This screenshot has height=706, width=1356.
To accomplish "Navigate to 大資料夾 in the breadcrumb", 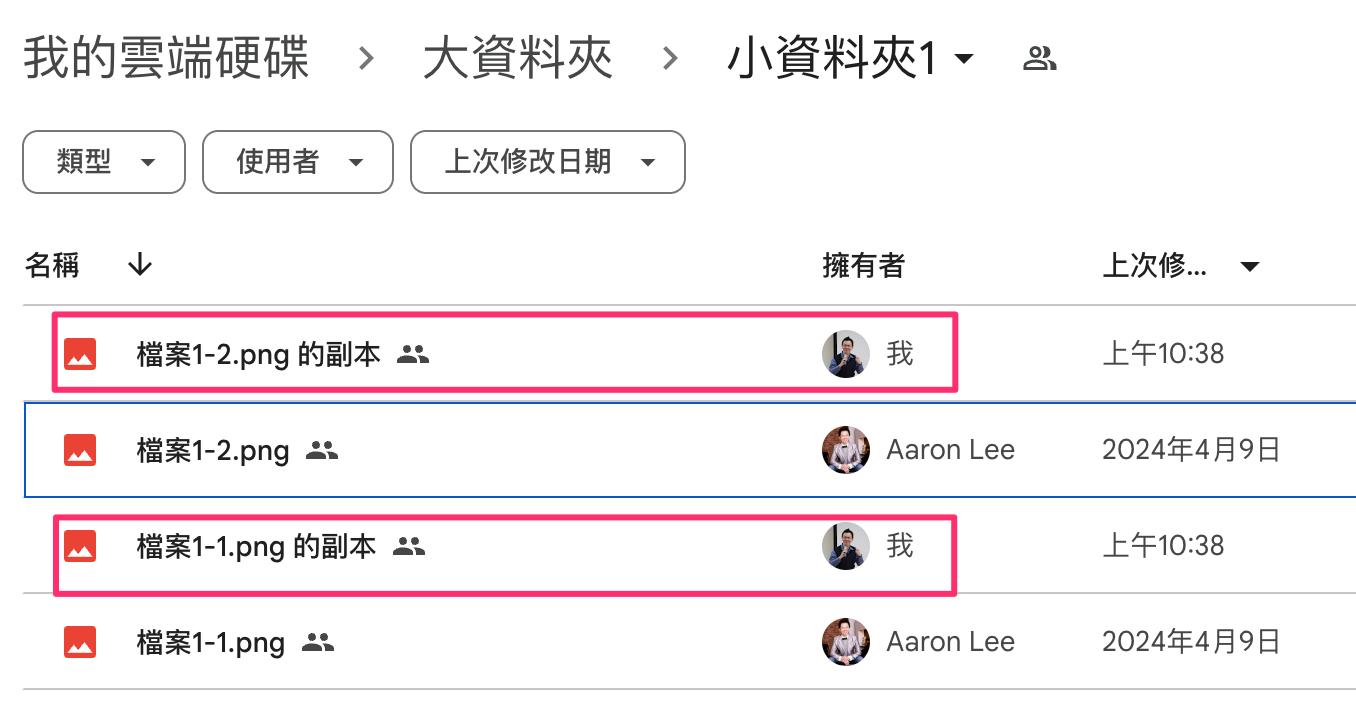I will point(517,59).
